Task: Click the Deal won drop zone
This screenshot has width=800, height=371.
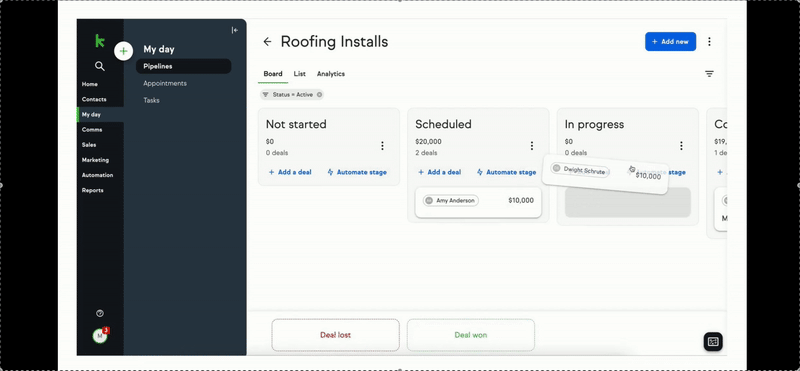Action: (470, 335)
